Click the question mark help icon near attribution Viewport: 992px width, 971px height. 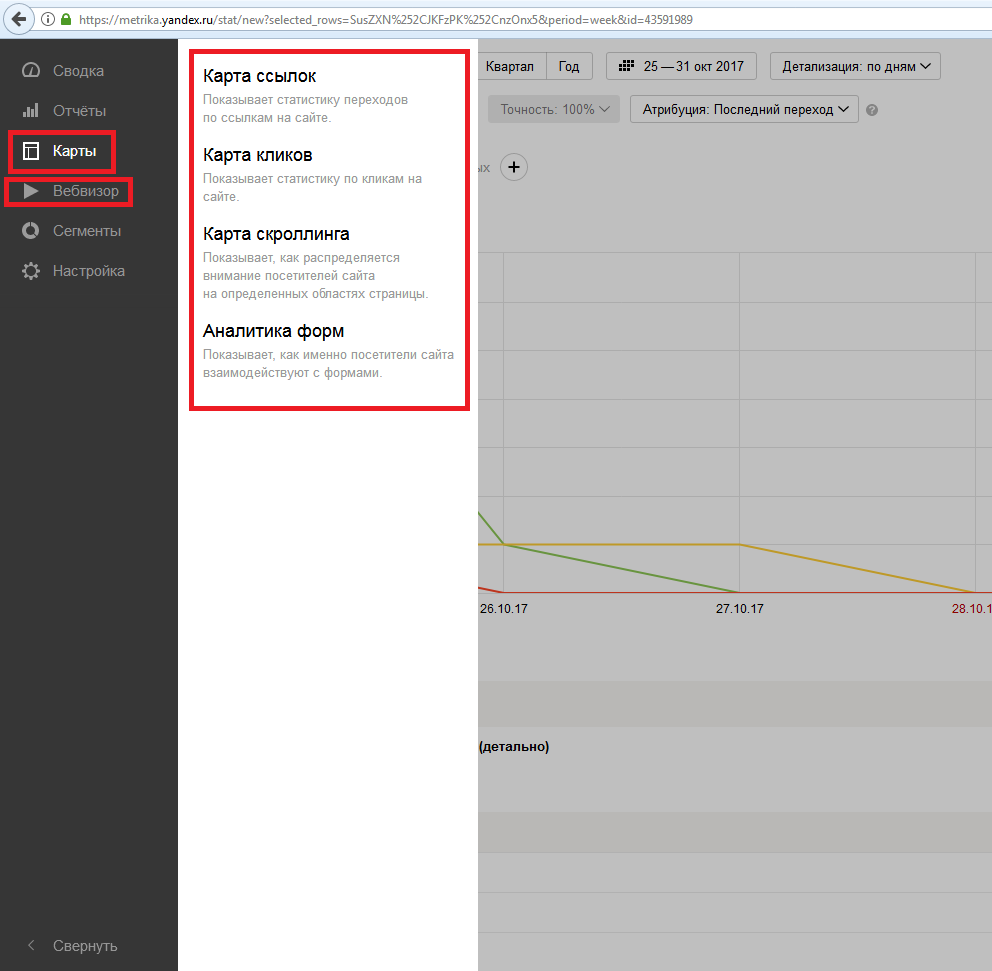tap(872, 110)
